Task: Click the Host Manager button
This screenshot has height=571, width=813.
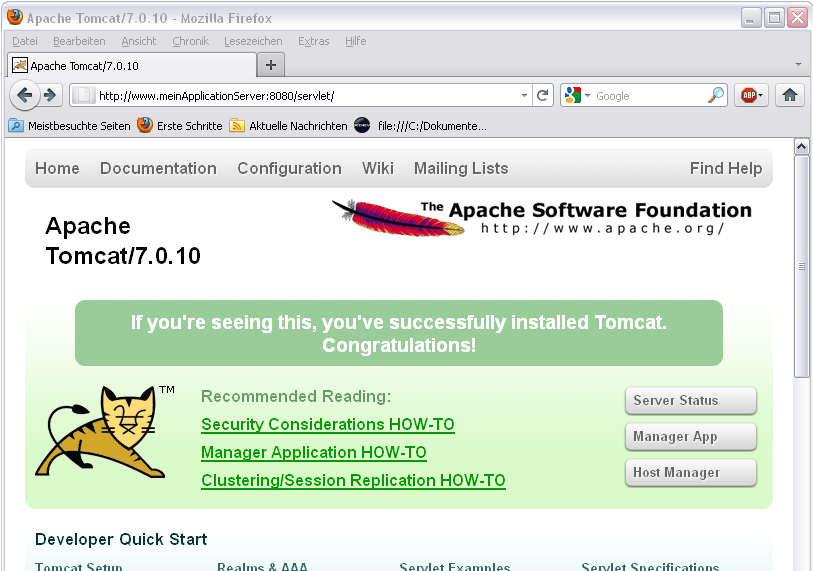Action: coord(691,472)
